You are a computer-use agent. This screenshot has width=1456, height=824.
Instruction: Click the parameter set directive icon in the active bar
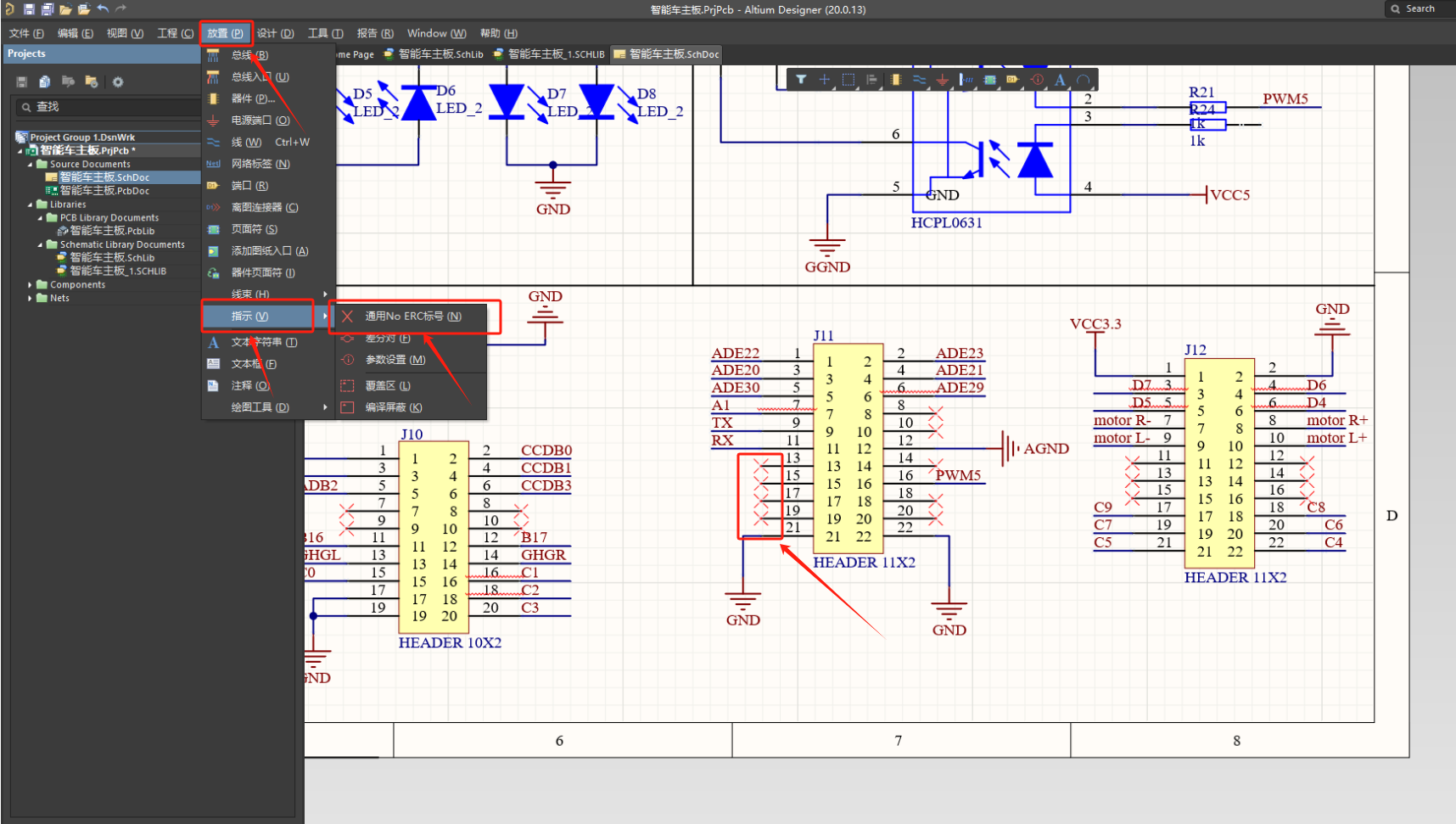tap(1037, 79)
